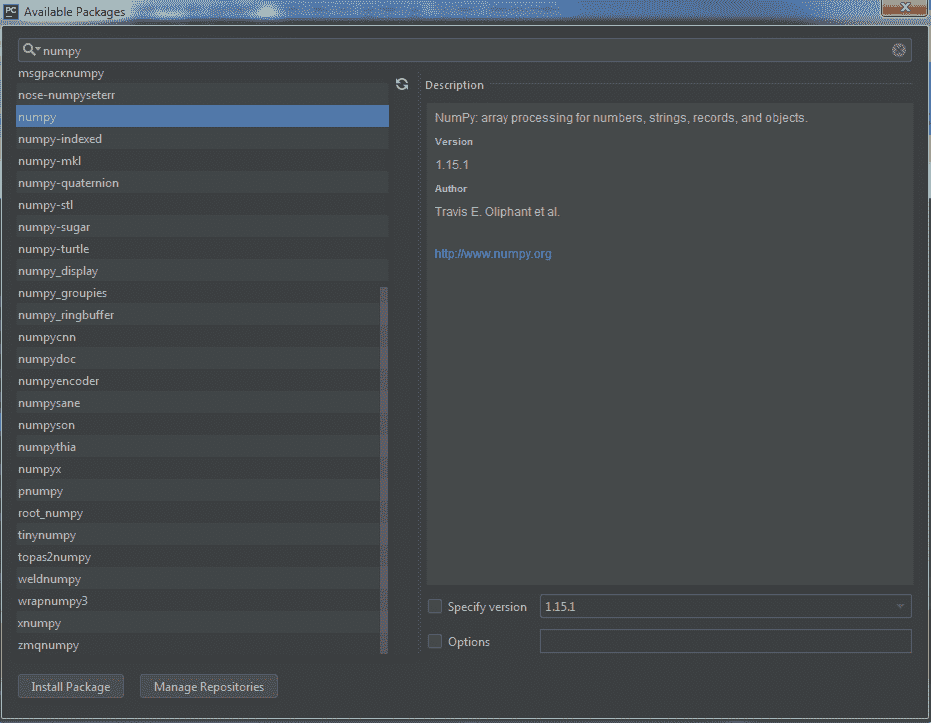
Task: Open the http://www.numpy.org link
Action: tap(493, 254)
